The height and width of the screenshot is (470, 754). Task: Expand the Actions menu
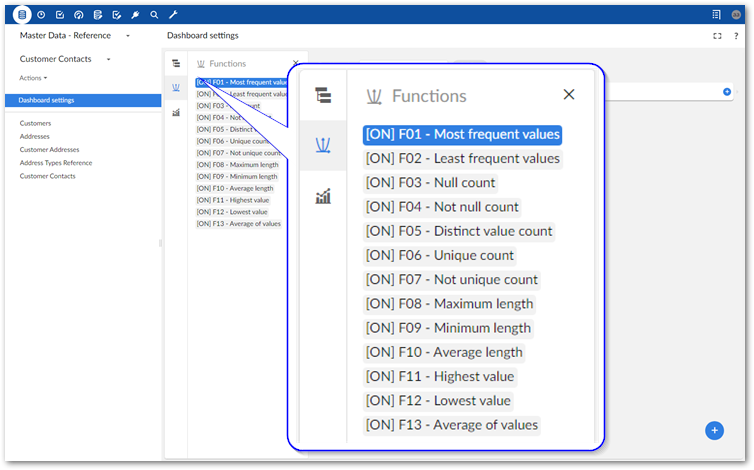(x=33, y=78)
